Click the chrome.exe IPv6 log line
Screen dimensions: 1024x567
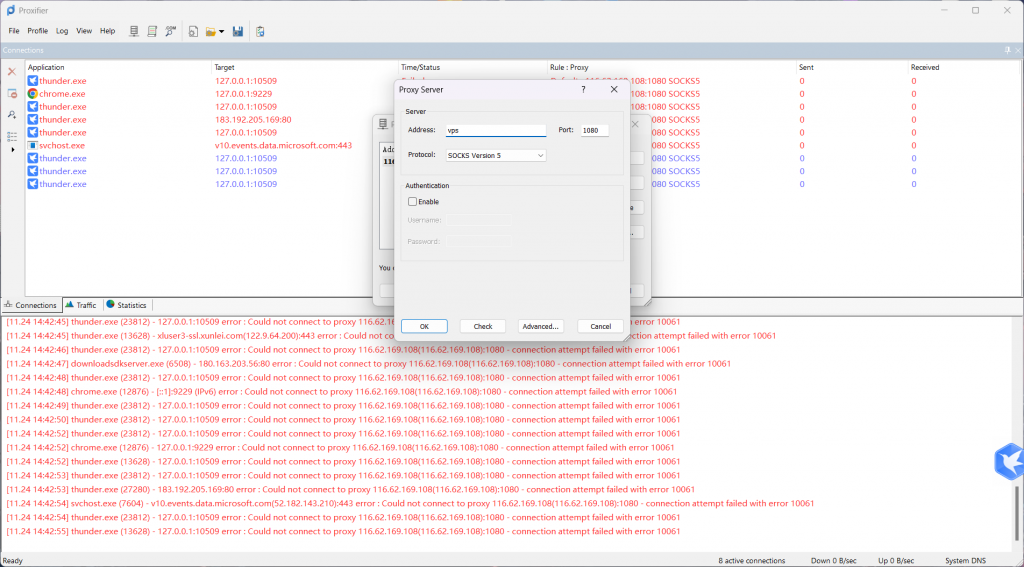click(x=342, y=392)
